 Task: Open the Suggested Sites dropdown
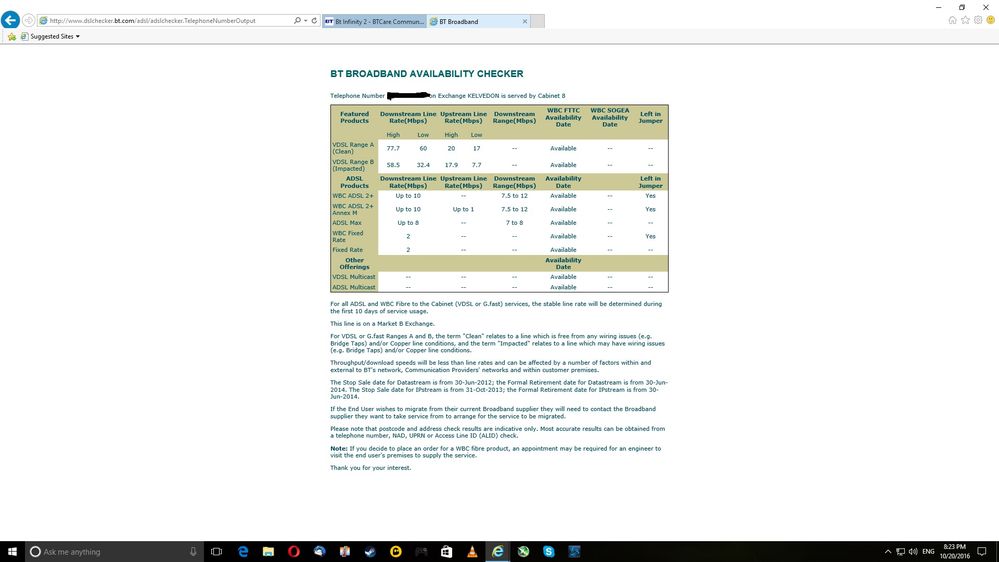(50, 36)
